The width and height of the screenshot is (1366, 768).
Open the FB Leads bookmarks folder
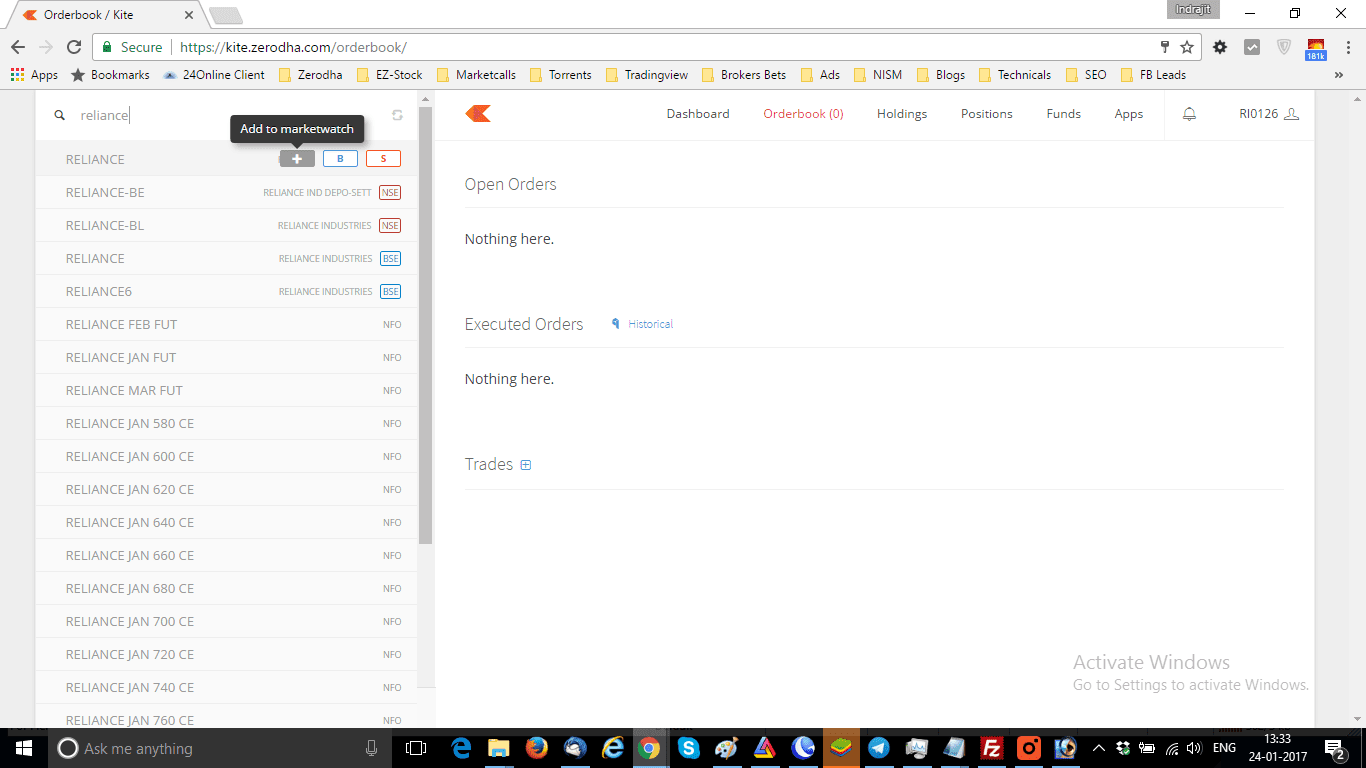[1153, 75]
